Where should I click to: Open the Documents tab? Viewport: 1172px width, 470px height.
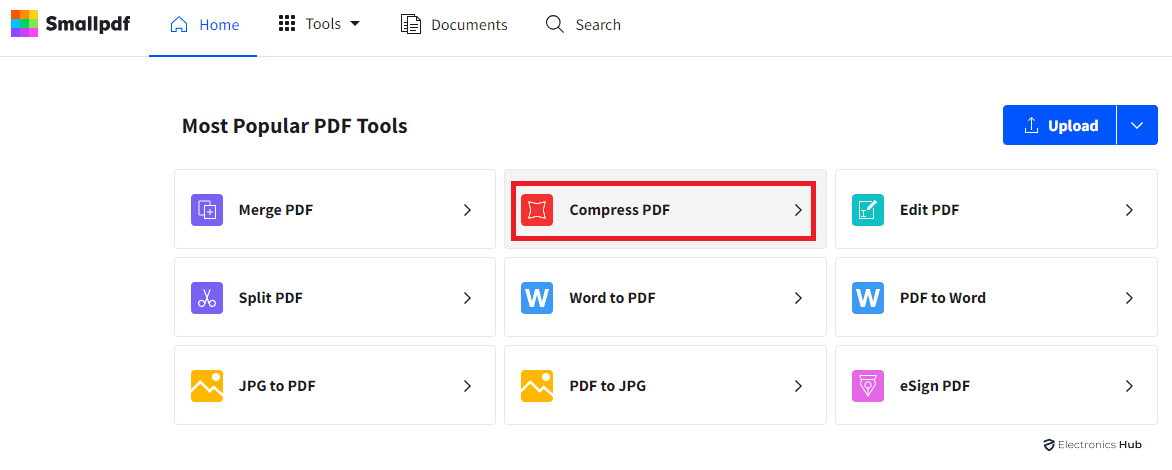tap(454, 25)
